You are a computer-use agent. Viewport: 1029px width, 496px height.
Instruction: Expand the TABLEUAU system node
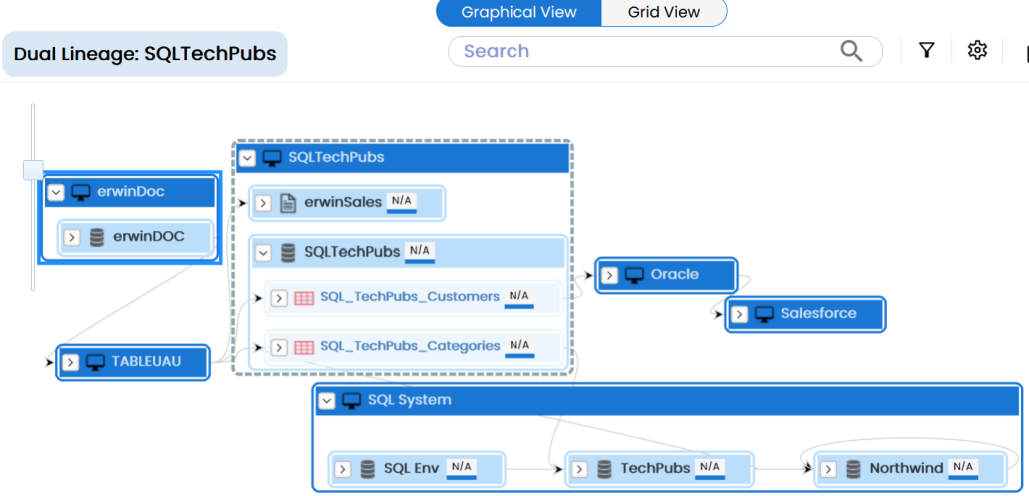(x=72, y=362)
